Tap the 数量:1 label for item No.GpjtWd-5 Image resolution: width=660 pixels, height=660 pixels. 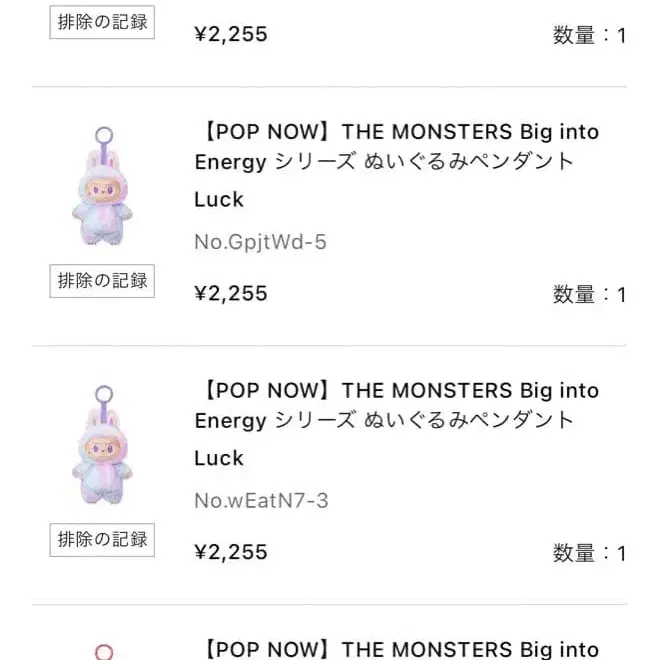click(589, 294)
